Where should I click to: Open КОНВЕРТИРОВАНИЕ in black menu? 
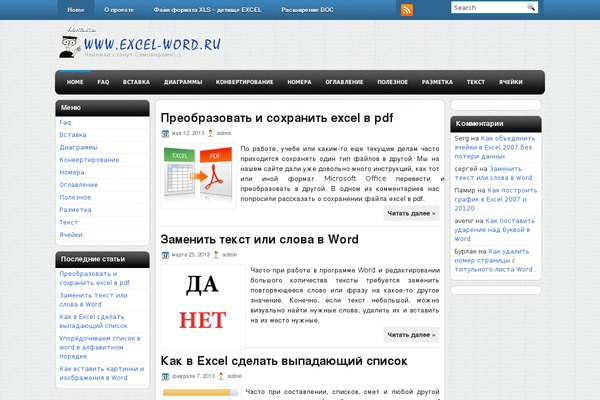[x=245, y=82]
